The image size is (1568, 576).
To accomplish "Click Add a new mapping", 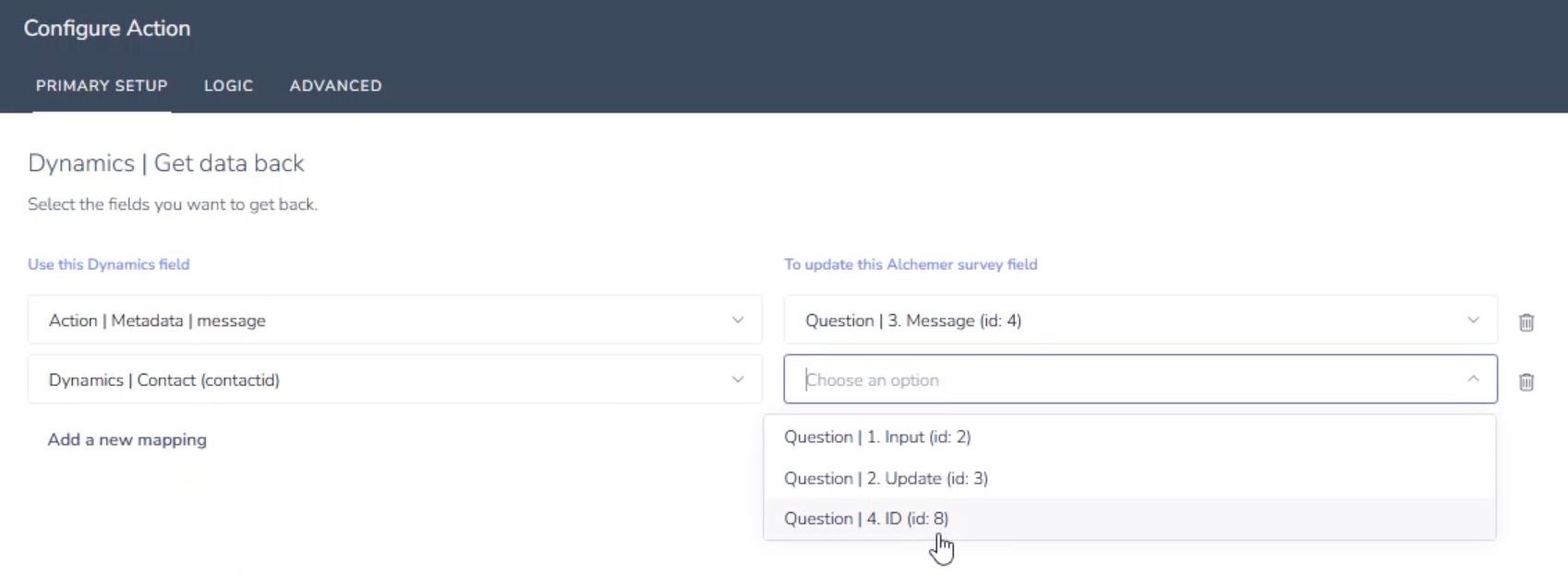I will (x=127, y=439).
